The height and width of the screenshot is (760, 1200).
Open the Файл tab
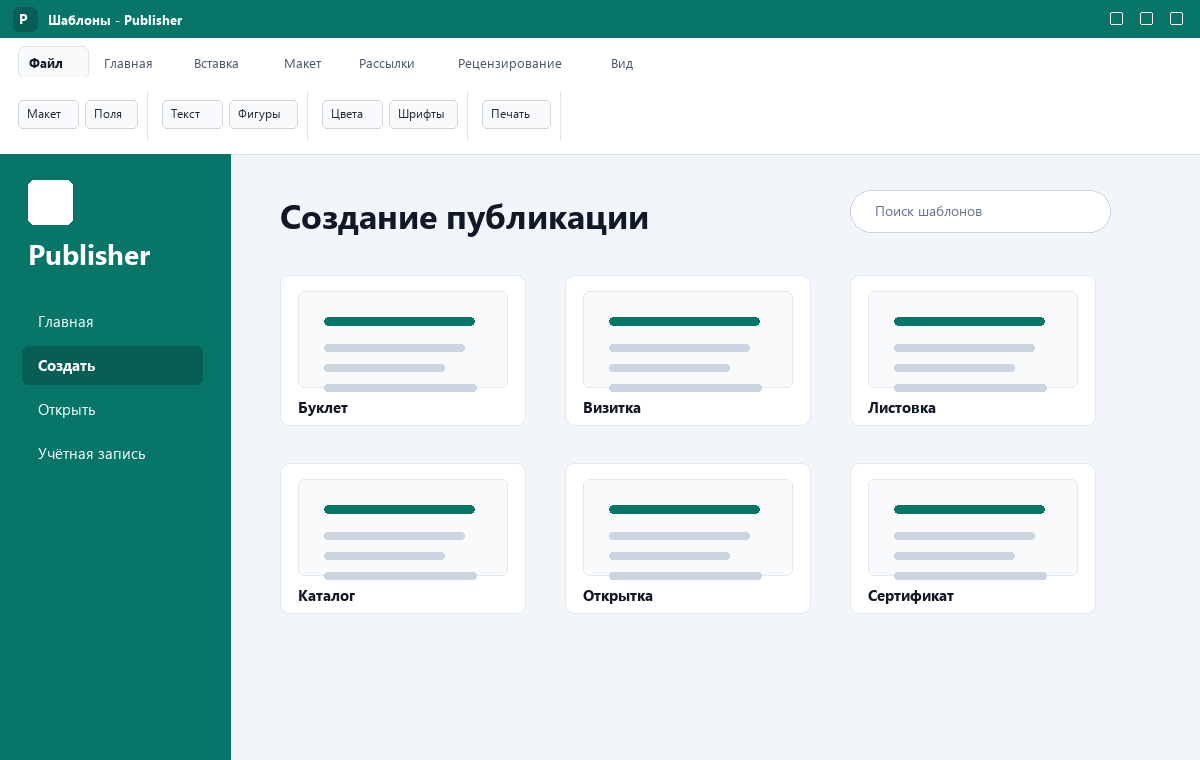[x=53, y=63]
